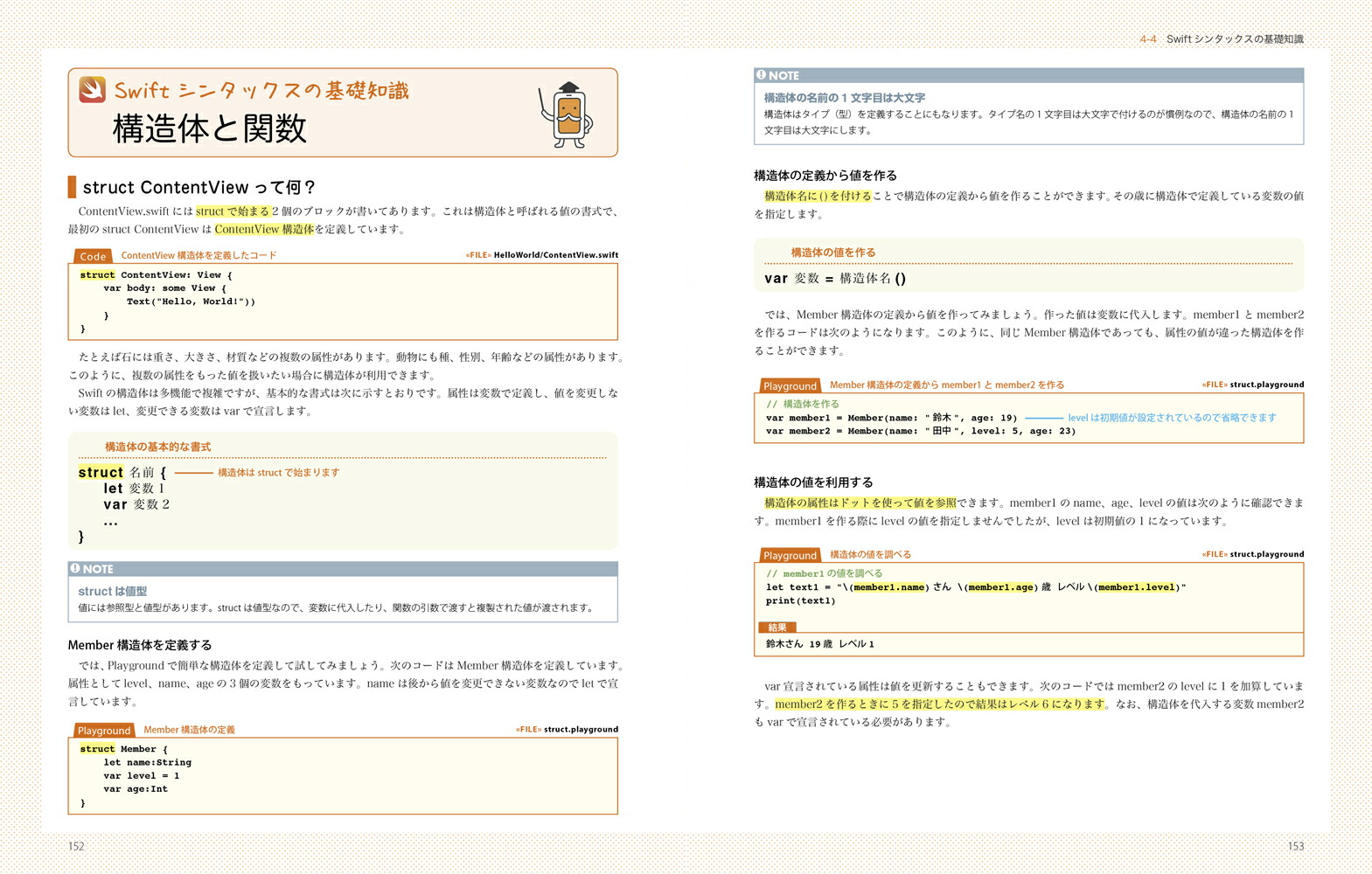The height and width of the screenshot is (874, 1372).
Task: Click comment '// member1 の値を調べる'
Action: [x=825, y=573]
